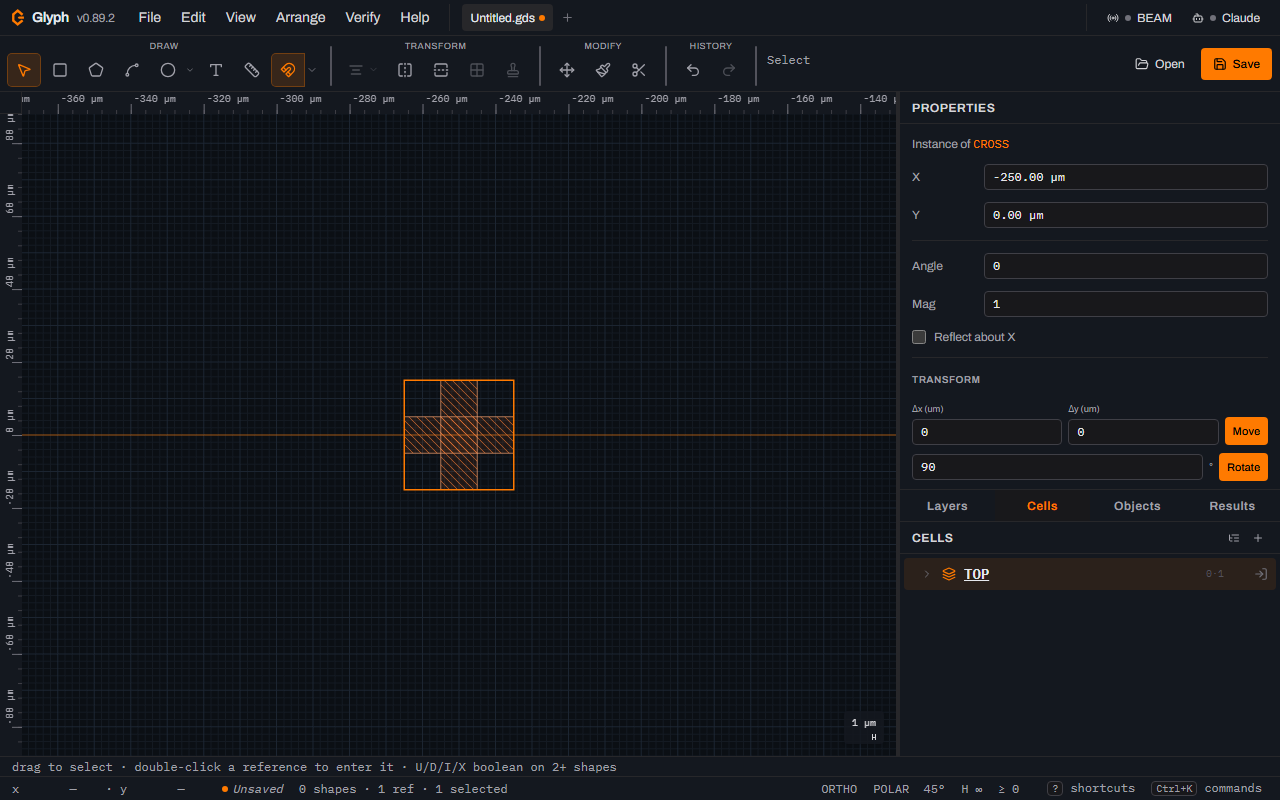Open the circle shape variants dropdown
Screen dimensions: 1280x800
[x=190, y=70]
